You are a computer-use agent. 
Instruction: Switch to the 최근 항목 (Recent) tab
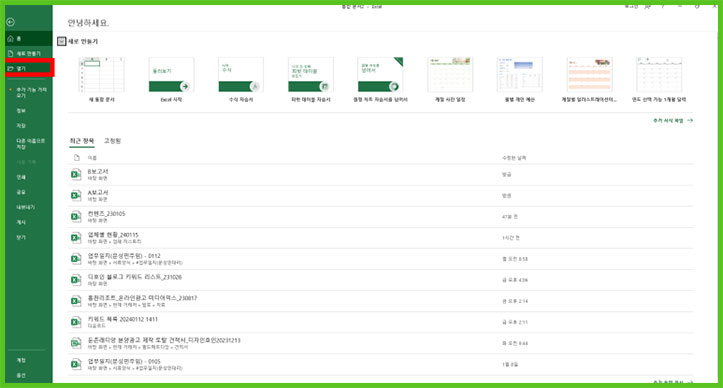(x=82, y=141)
